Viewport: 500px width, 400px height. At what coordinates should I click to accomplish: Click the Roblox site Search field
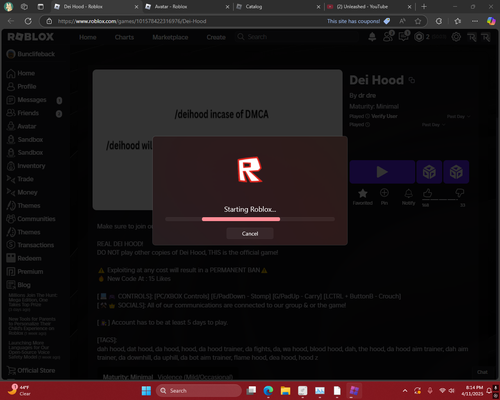(297, 37)
